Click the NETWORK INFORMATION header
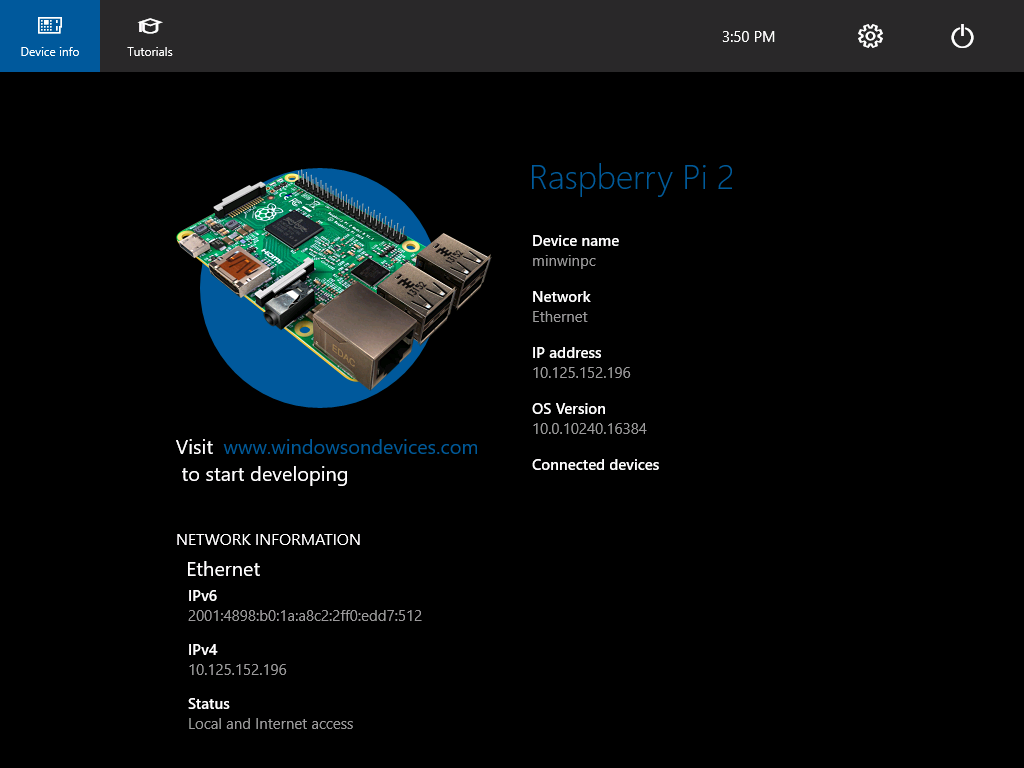Viewport: 1024px width, 768px height. [268, 539]
